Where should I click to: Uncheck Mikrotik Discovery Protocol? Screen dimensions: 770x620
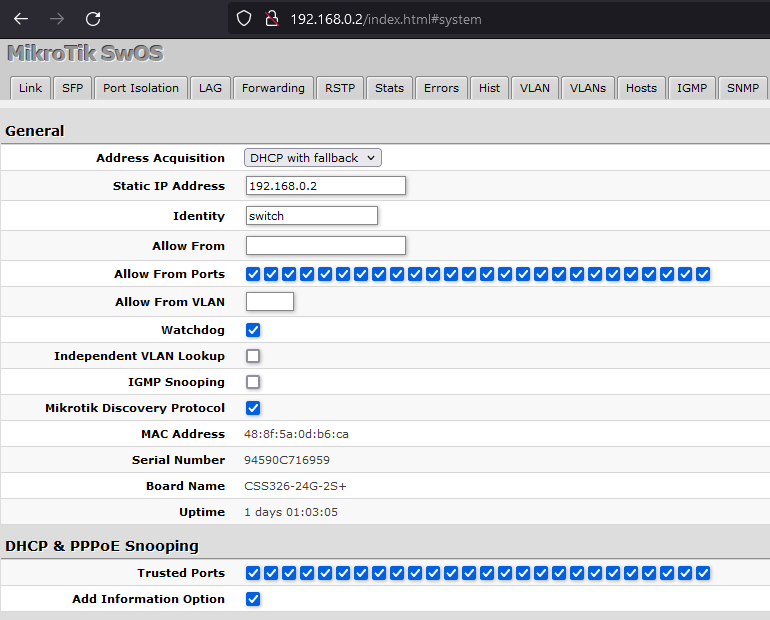coord(253,408)
